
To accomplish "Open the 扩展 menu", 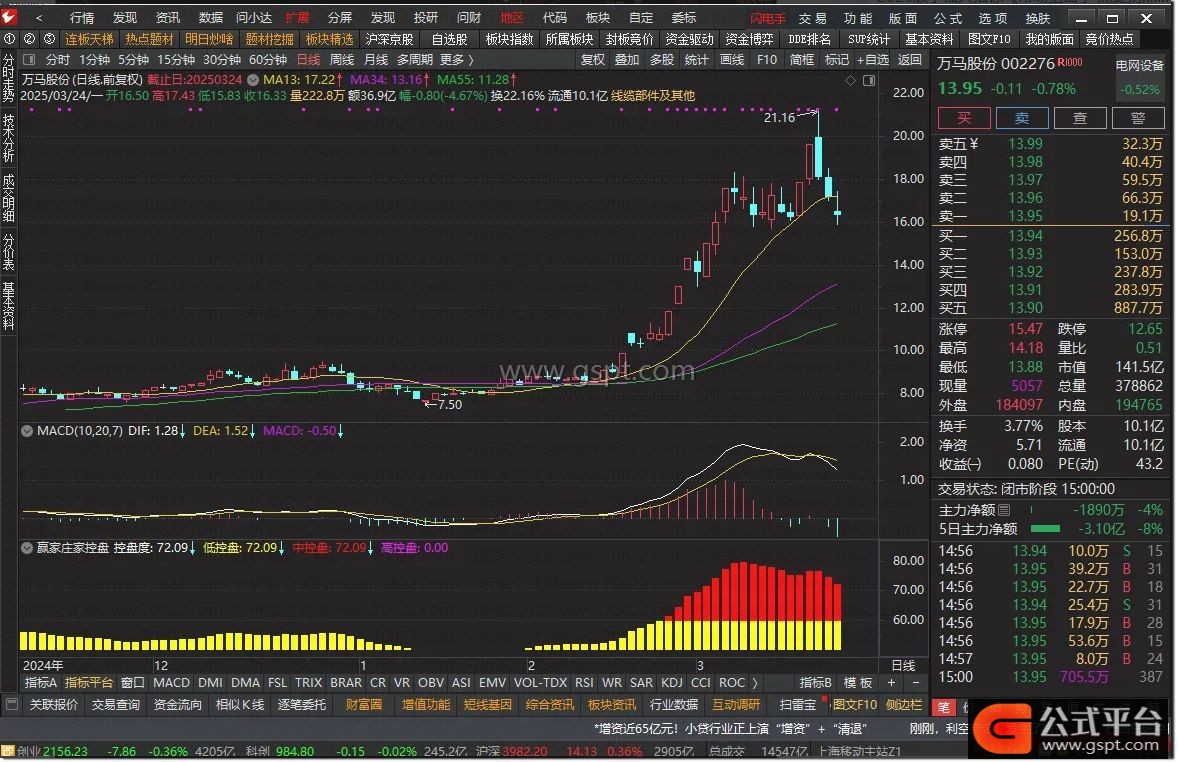I will coord(297,17).
